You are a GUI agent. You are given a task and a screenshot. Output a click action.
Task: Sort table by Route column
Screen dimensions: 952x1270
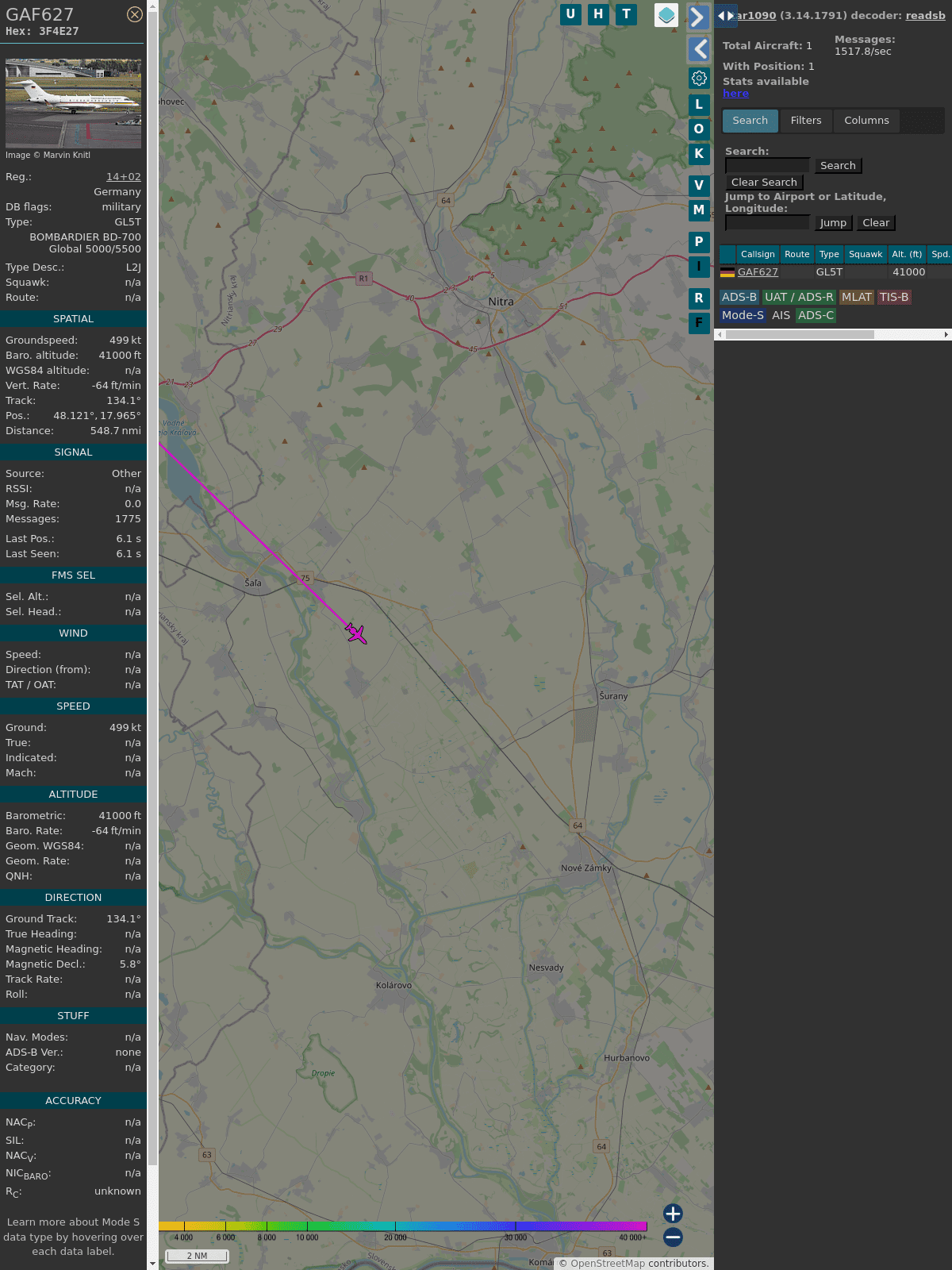coord(797,255)
